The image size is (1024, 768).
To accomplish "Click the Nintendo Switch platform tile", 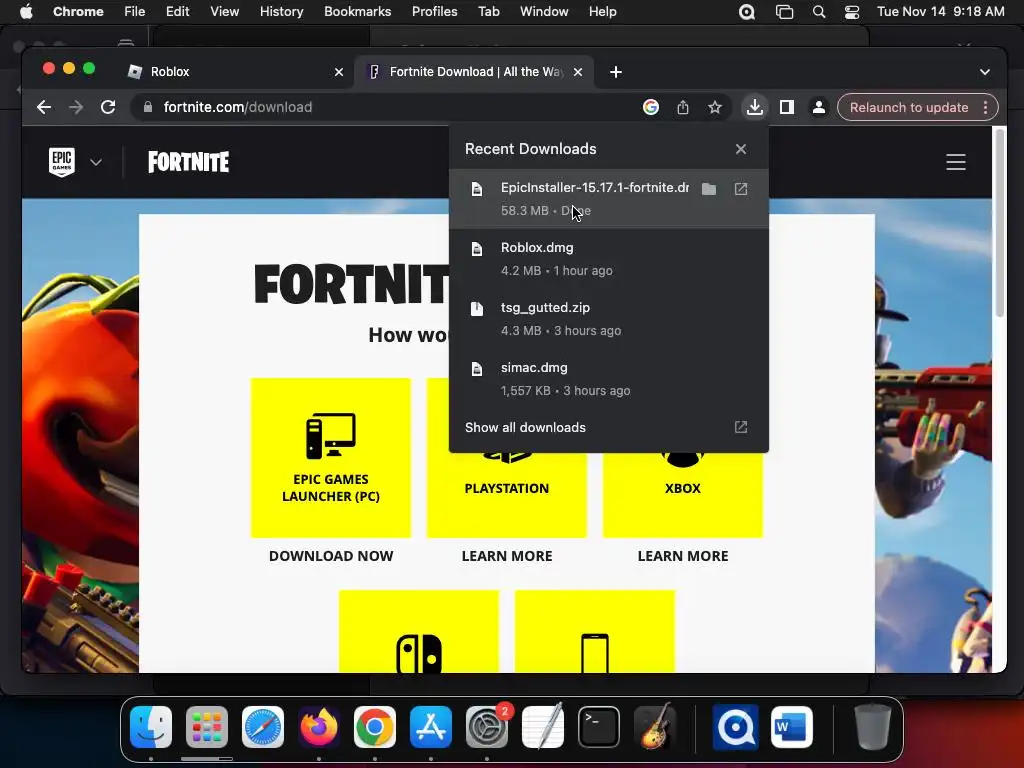I will (x=419, y=632).
